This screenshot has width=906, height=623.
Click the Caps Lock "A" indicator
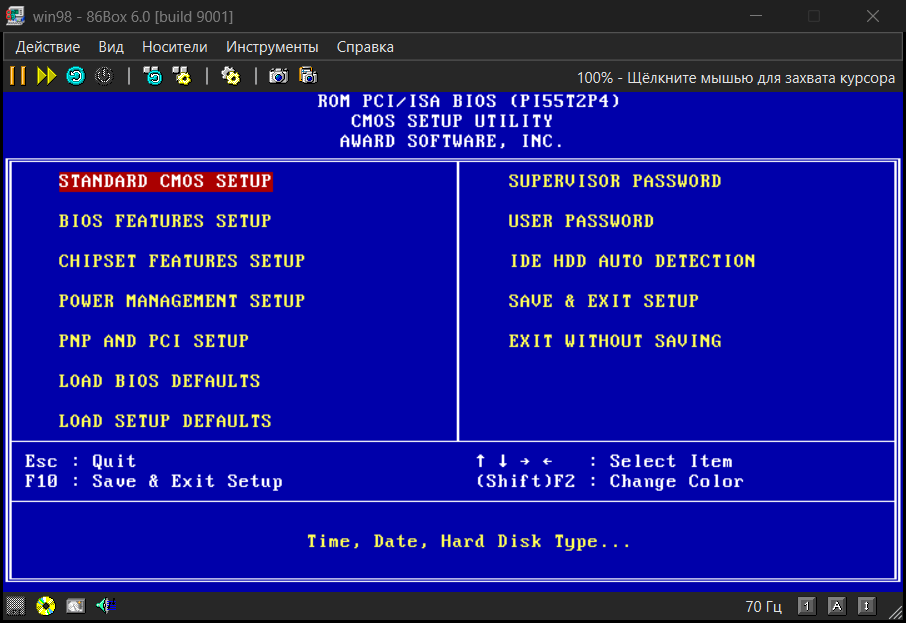click(x=837, y=606)
